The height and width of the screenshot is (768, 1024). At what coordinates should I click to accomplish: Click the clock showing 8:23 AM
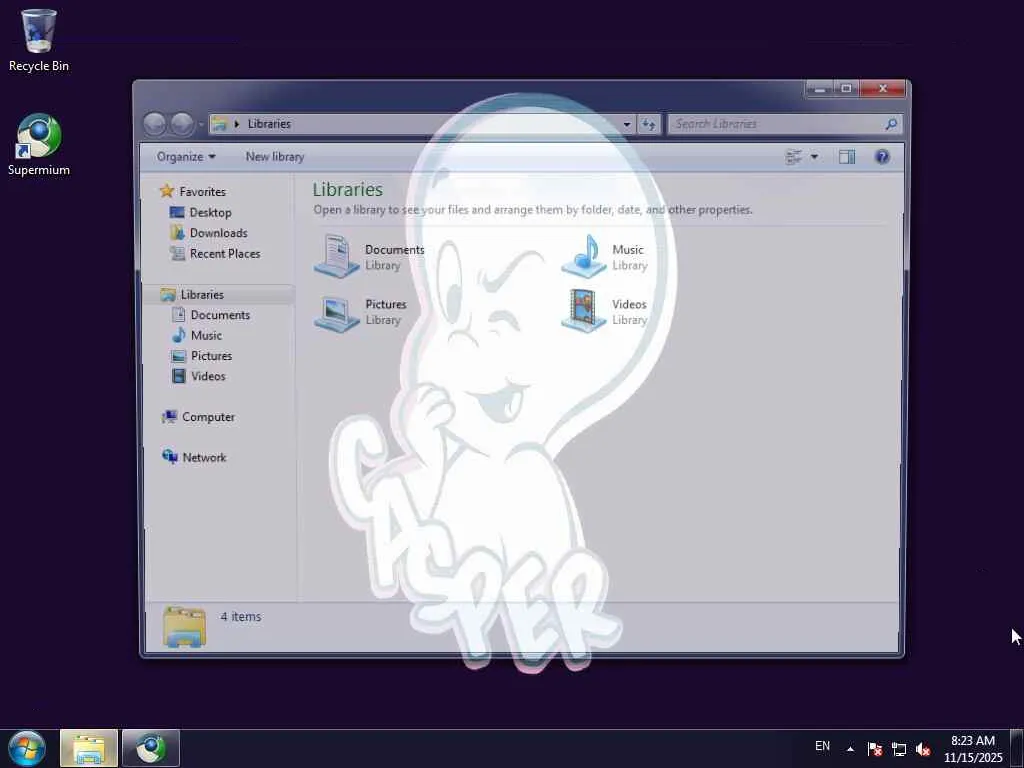tap(973, 749)
